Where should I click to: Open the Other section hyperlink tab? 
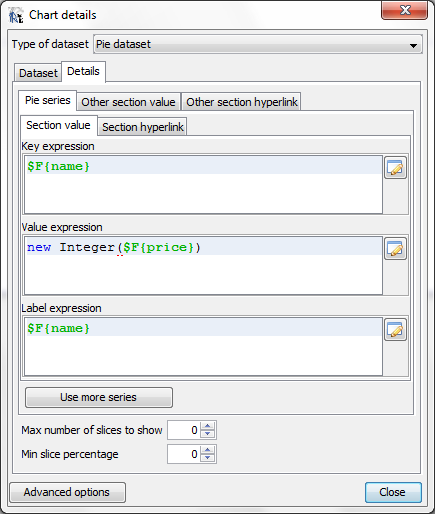[x=242, y=102]
